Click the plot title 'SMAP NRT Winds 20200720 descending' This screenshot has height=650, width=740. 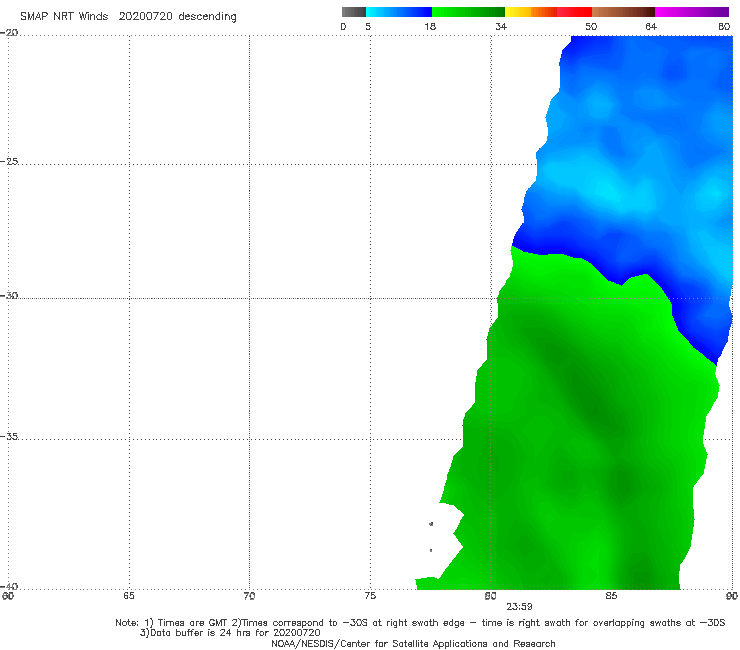point(128,17)
